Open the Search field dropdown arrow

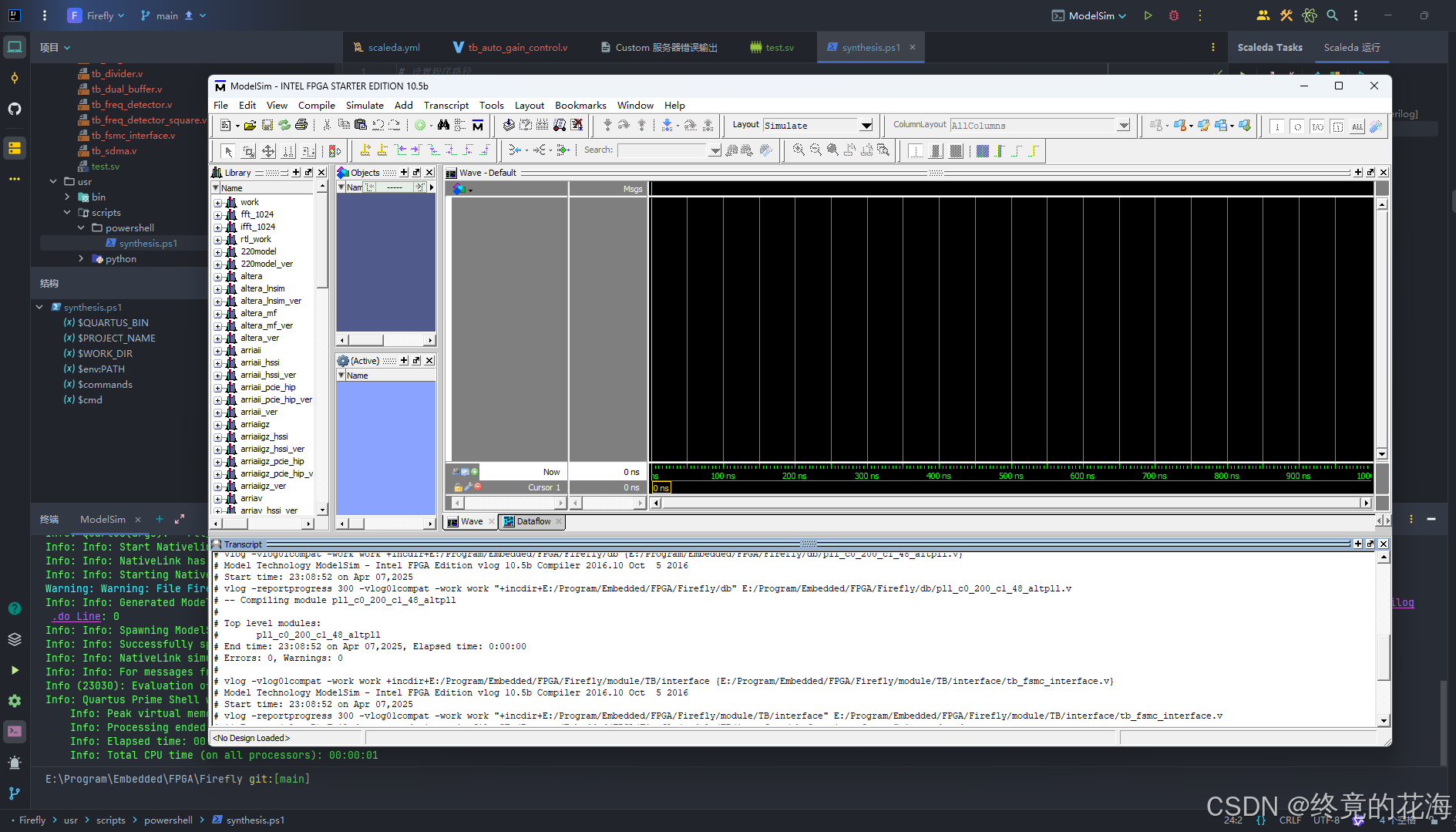[x=715, y=150]
